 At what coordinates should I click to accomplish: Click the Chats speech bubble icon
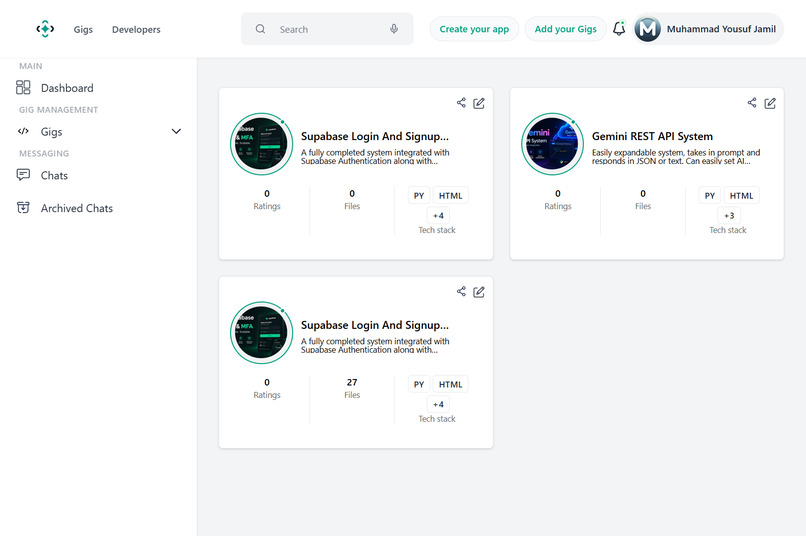pyautogui.click(x=23, y=175)
